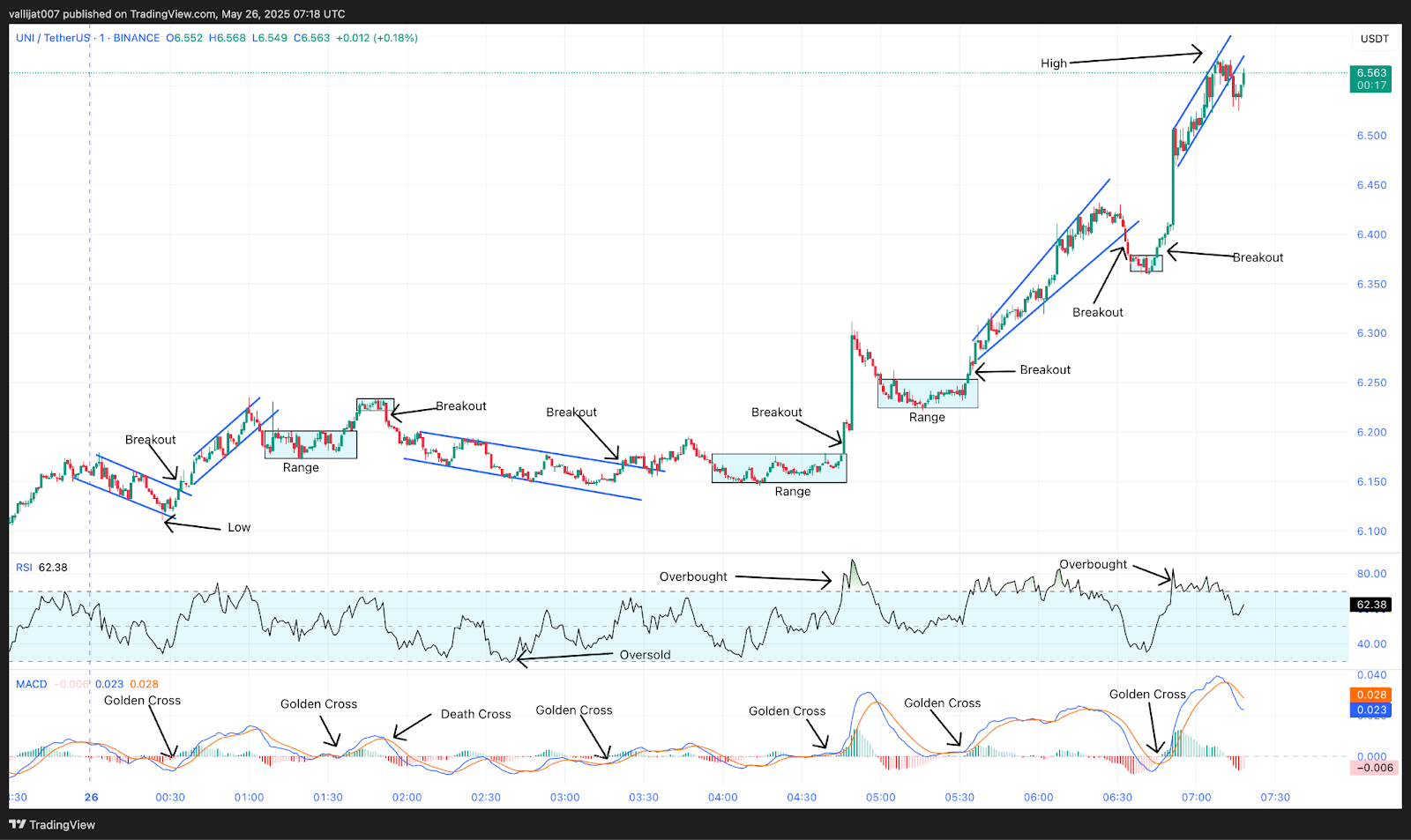Click the 01:30 time axis label
Viewport: 1411px width, 840px height.
pos(328,797)
